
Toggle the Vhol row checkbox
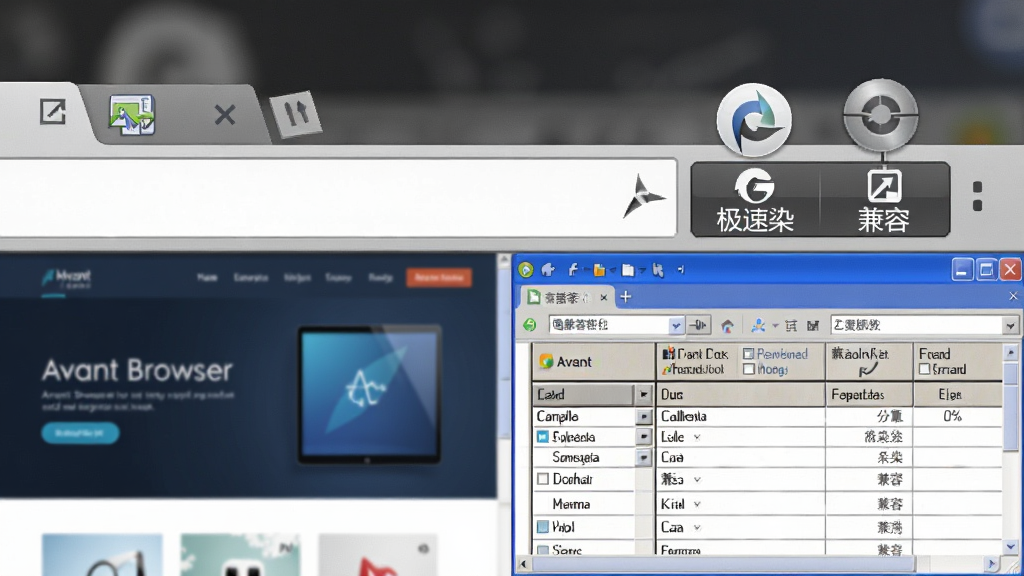click(543, 527)
